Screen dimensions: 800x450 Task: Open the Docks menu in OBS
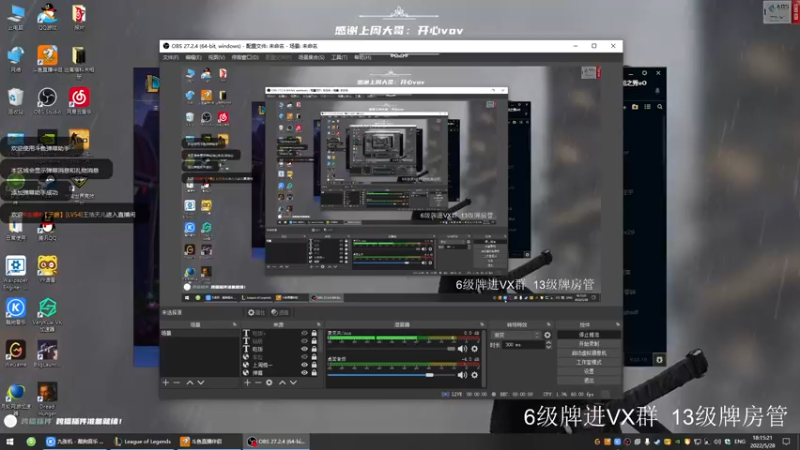coord(245,58)
